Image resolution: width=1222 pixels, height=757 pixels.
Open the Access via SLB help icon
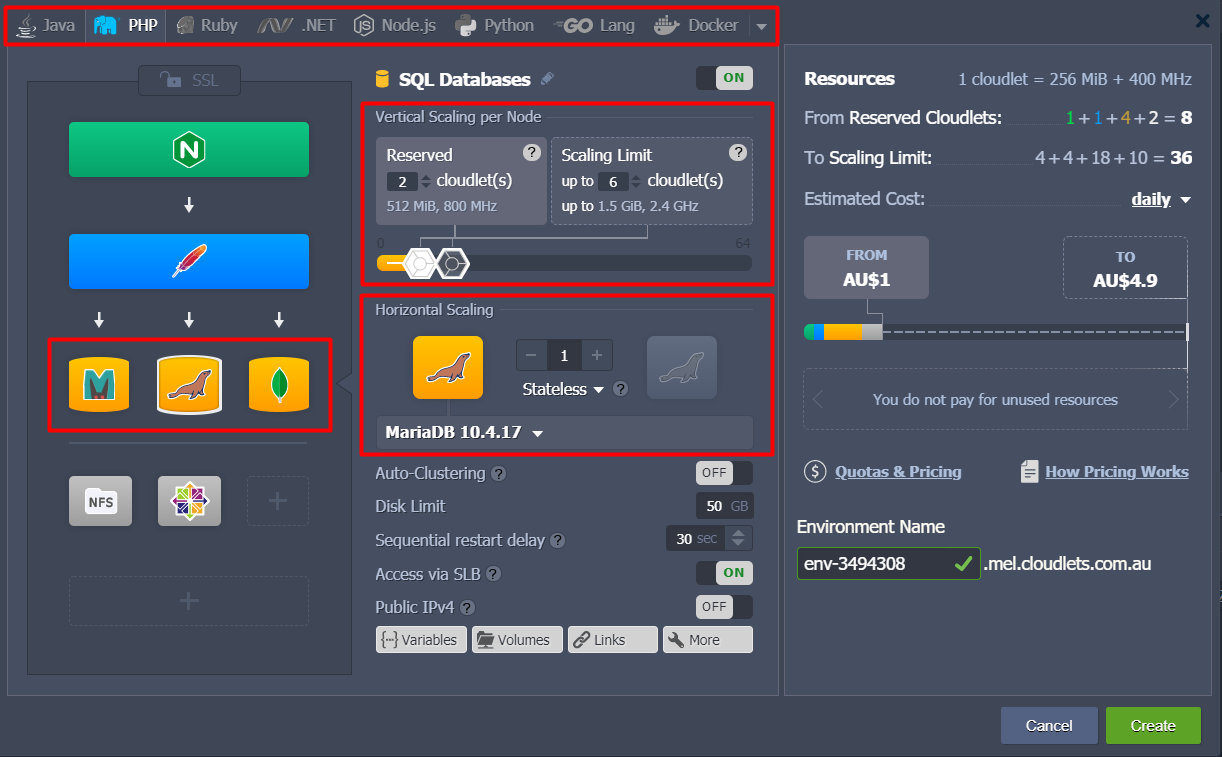[x=493, y=574]
